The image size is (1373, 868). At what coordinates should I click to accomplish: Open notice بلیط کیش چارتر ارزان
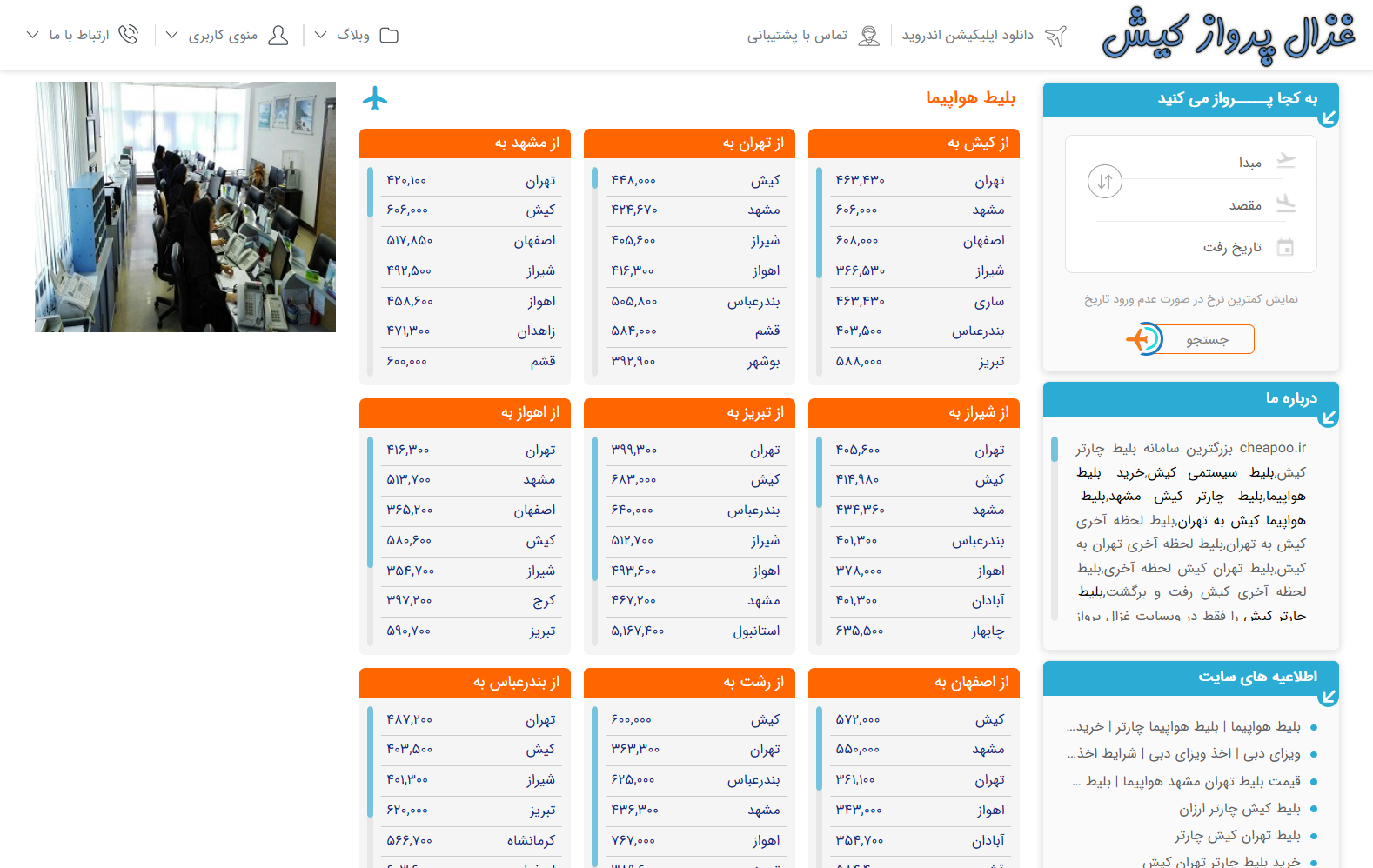click(1240, 809)
